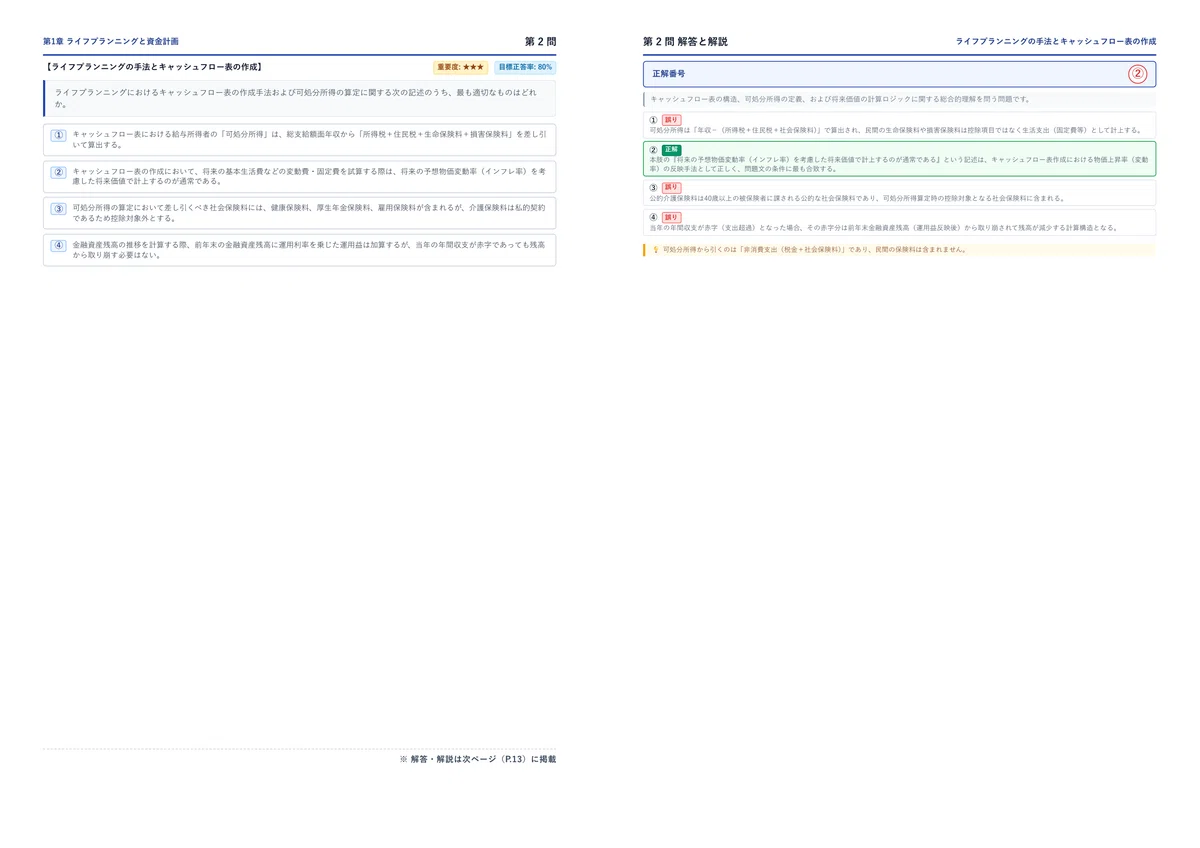
Task: Select option ① number box in the question
Action: click(x=59, y=135)
